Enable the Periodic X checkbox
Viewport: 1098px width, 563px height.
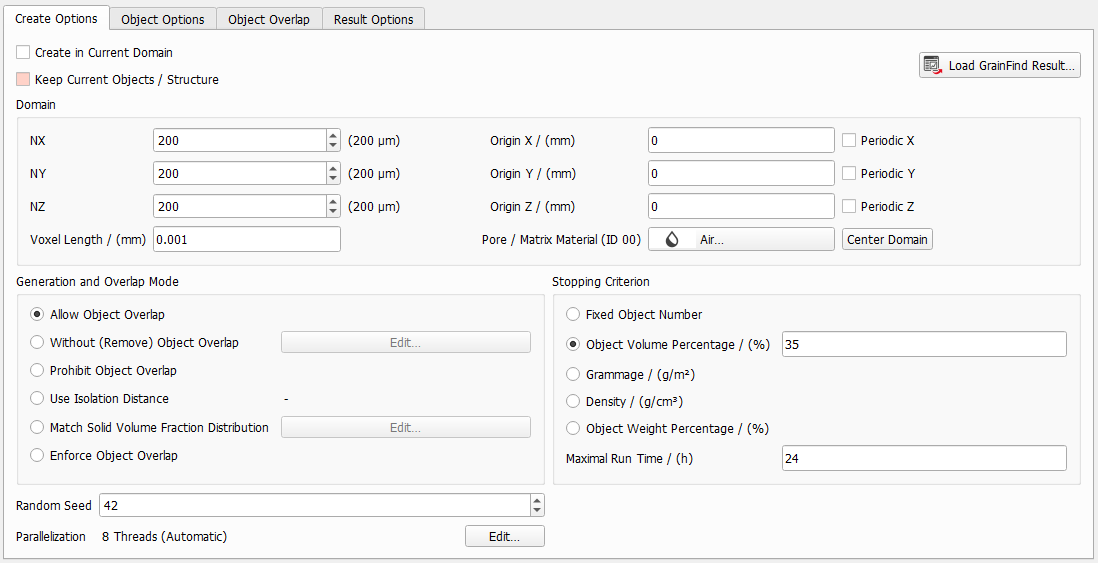(849, 141)
